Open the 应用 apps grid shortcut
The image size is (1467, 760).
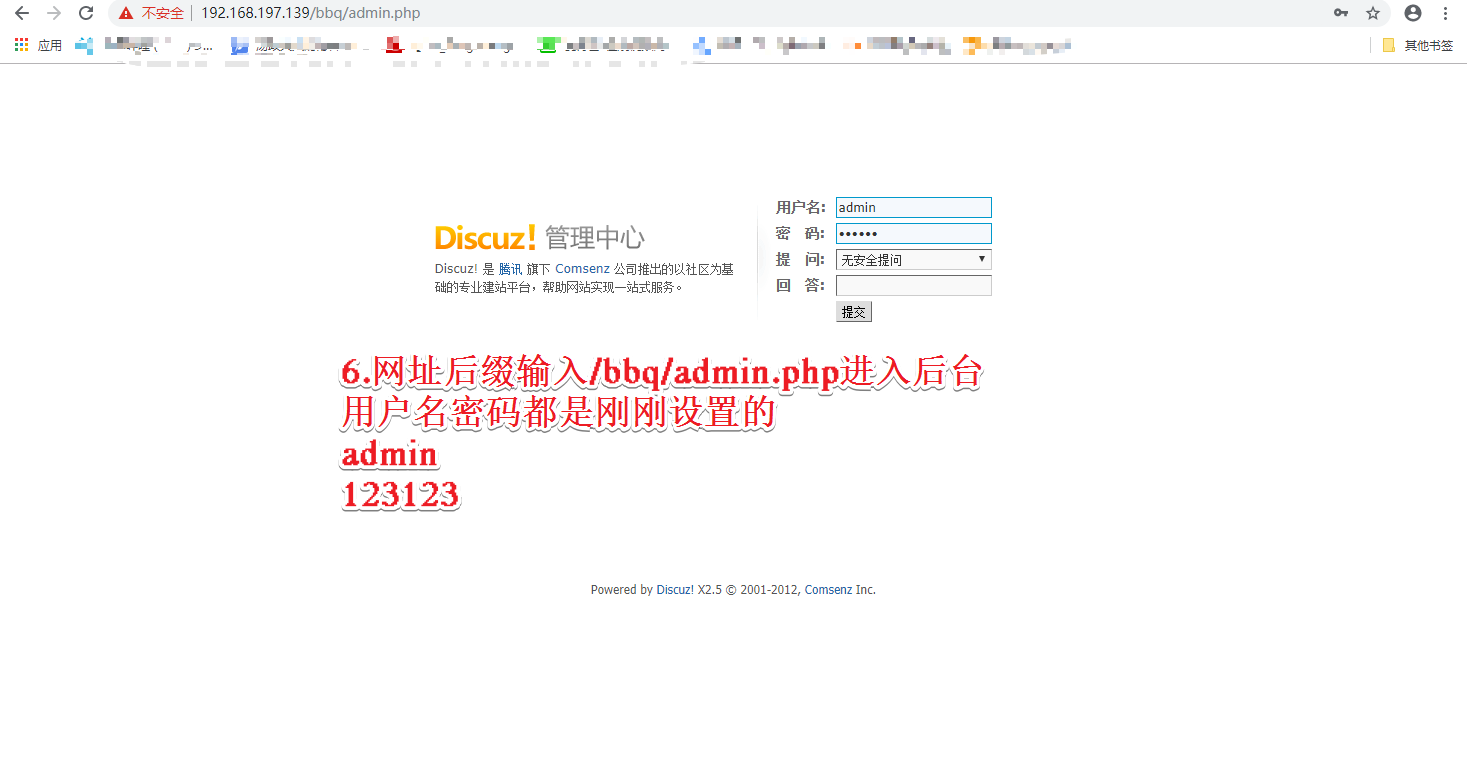[38, 45]
